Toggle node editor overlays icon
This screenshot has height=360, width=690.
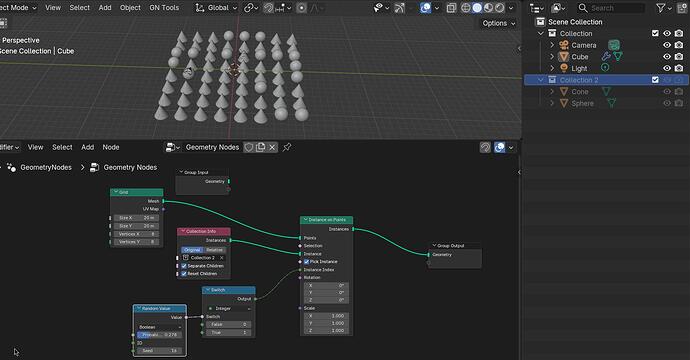pyautogui.click(x=499, y=147)
